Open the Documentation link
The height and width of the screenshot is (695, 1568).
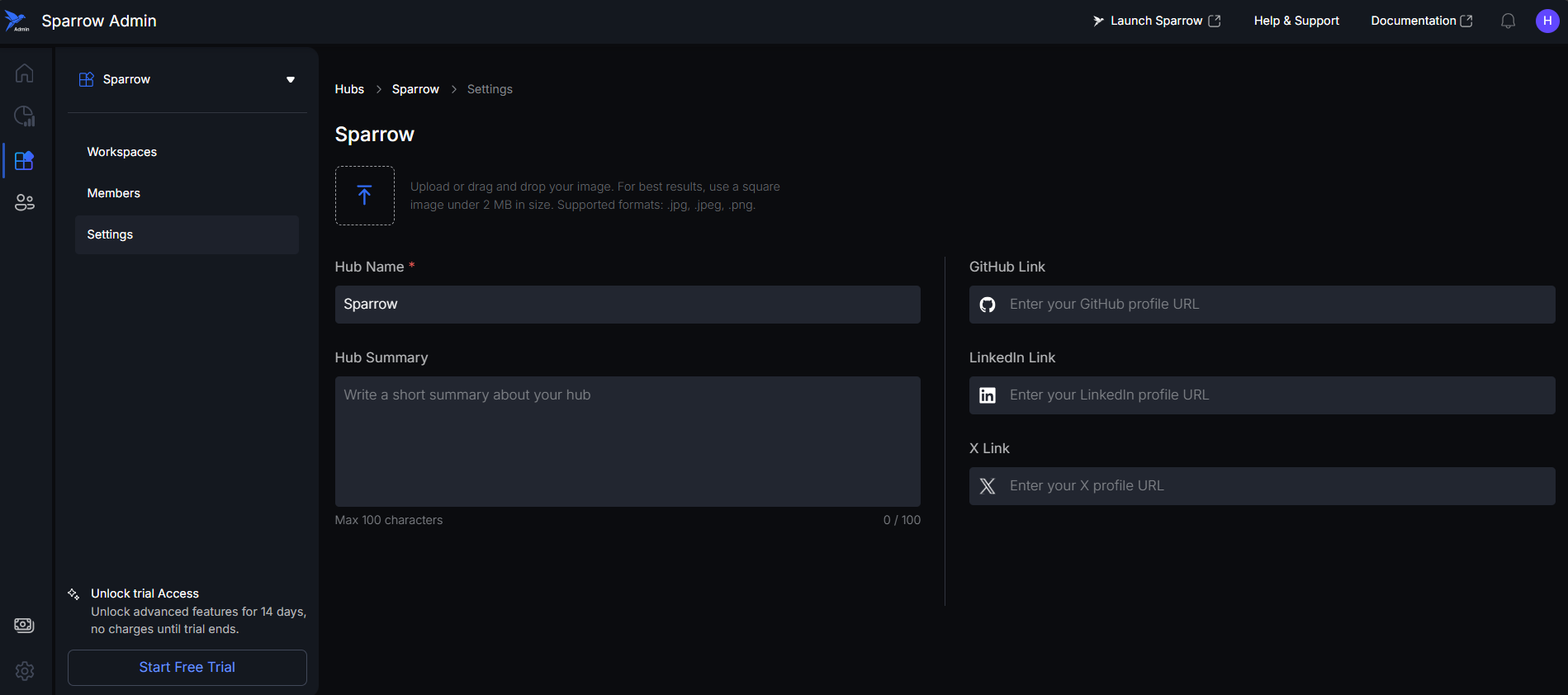[1421, 21]
